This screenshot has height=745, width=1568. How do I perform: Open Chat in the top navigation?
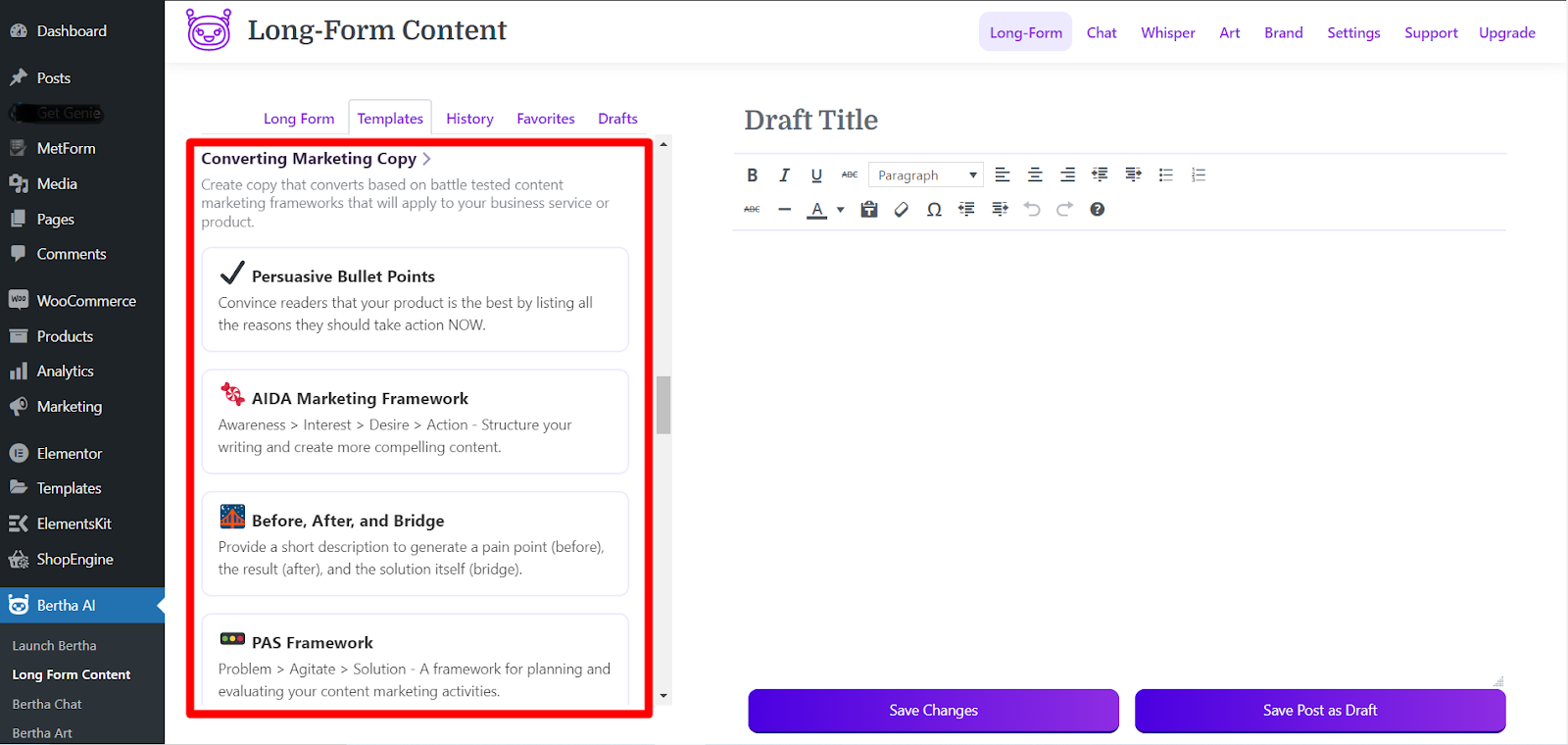[1102, 32]
